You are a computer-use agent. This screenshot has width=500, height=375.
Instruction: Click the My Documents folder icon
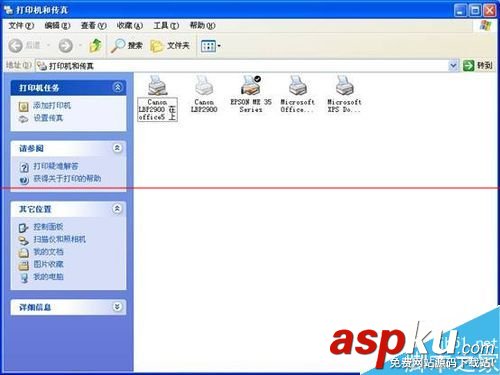click(23, 253)
